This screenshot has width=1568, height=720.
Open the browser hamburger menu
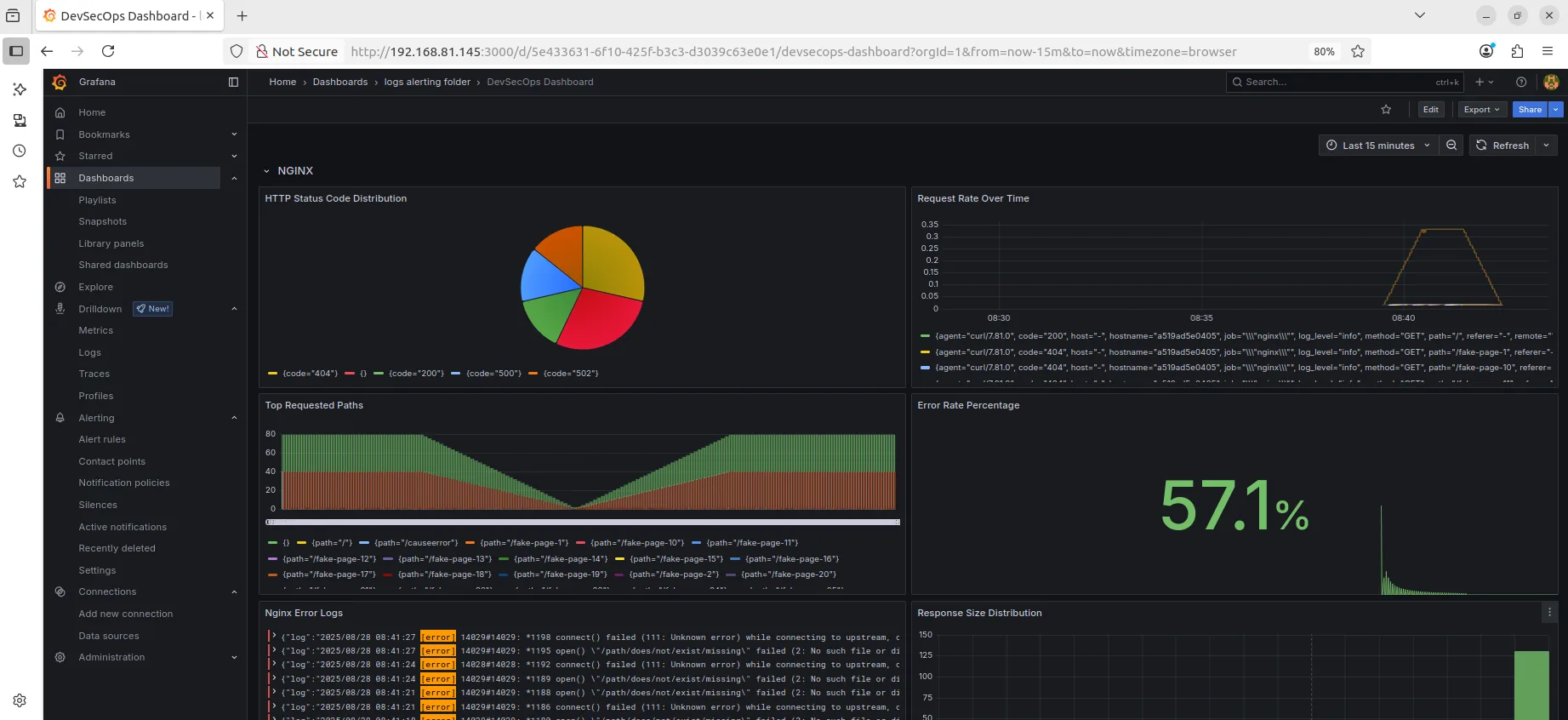[1548, 51]
